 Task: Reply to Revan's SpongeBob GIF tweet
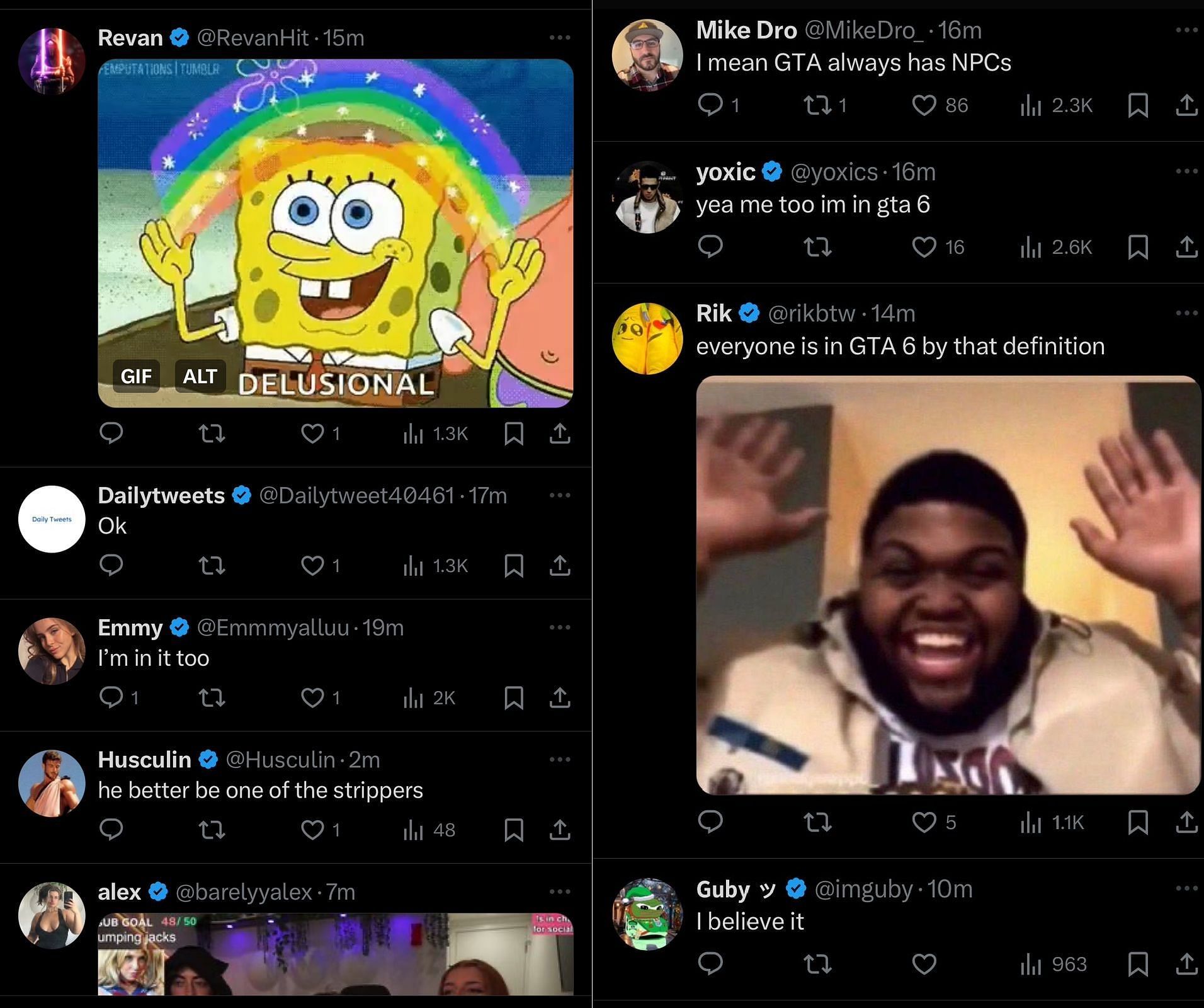click(x=111, y=433)
